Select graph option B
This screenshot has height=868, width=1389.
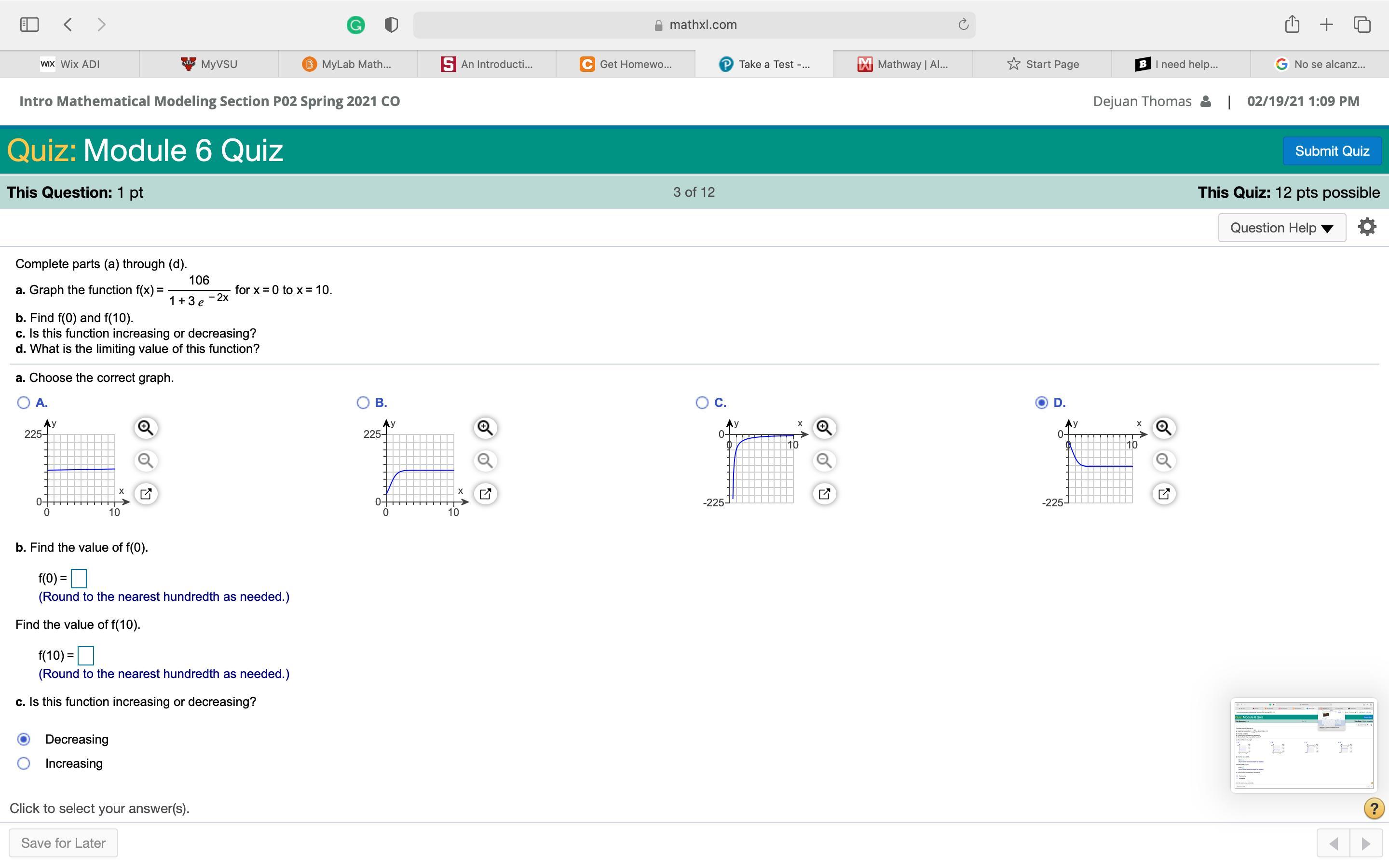363,403
